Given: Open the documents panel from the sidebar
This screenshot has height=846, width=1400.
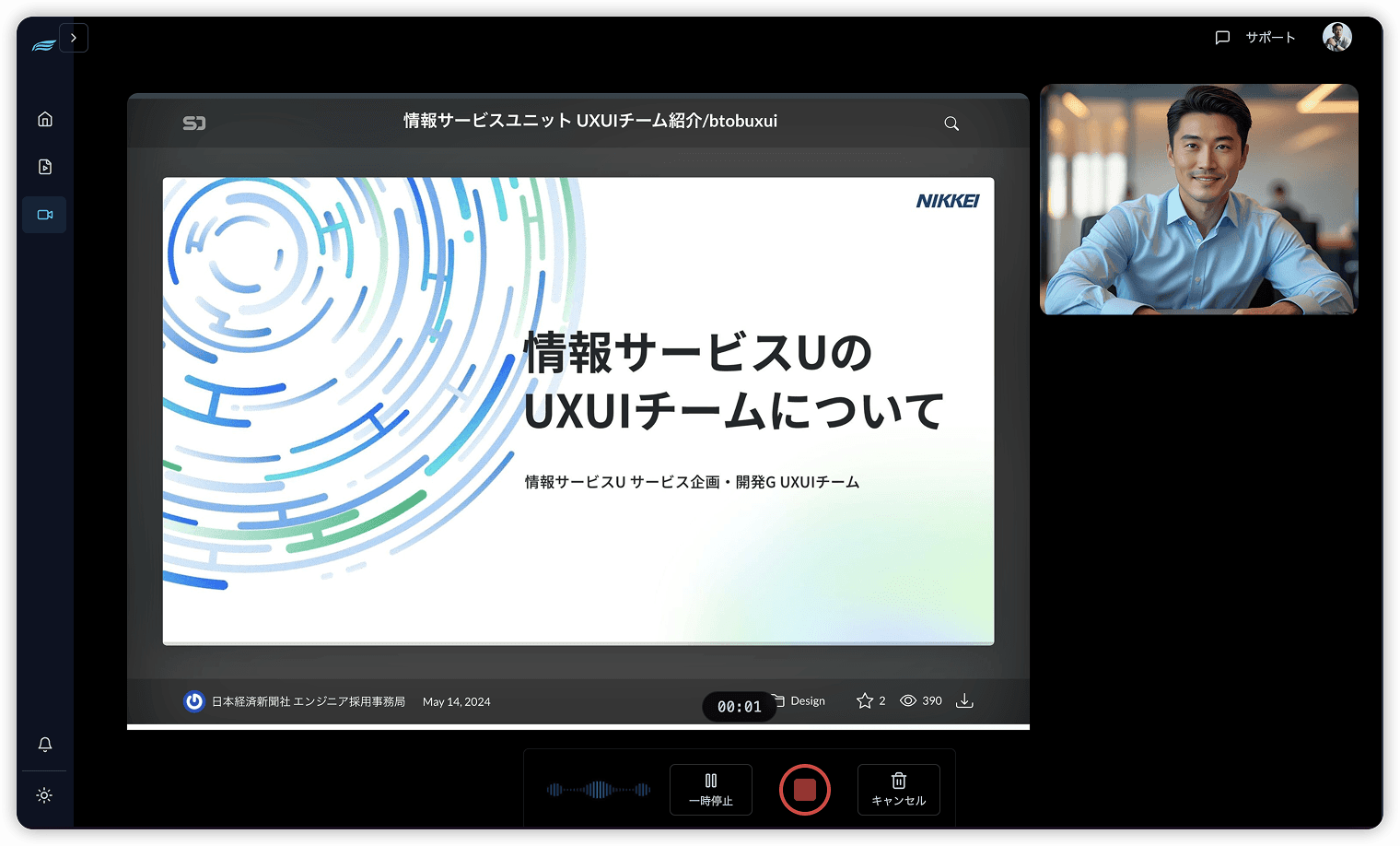Looking at the screenshot, I should 44,166.
